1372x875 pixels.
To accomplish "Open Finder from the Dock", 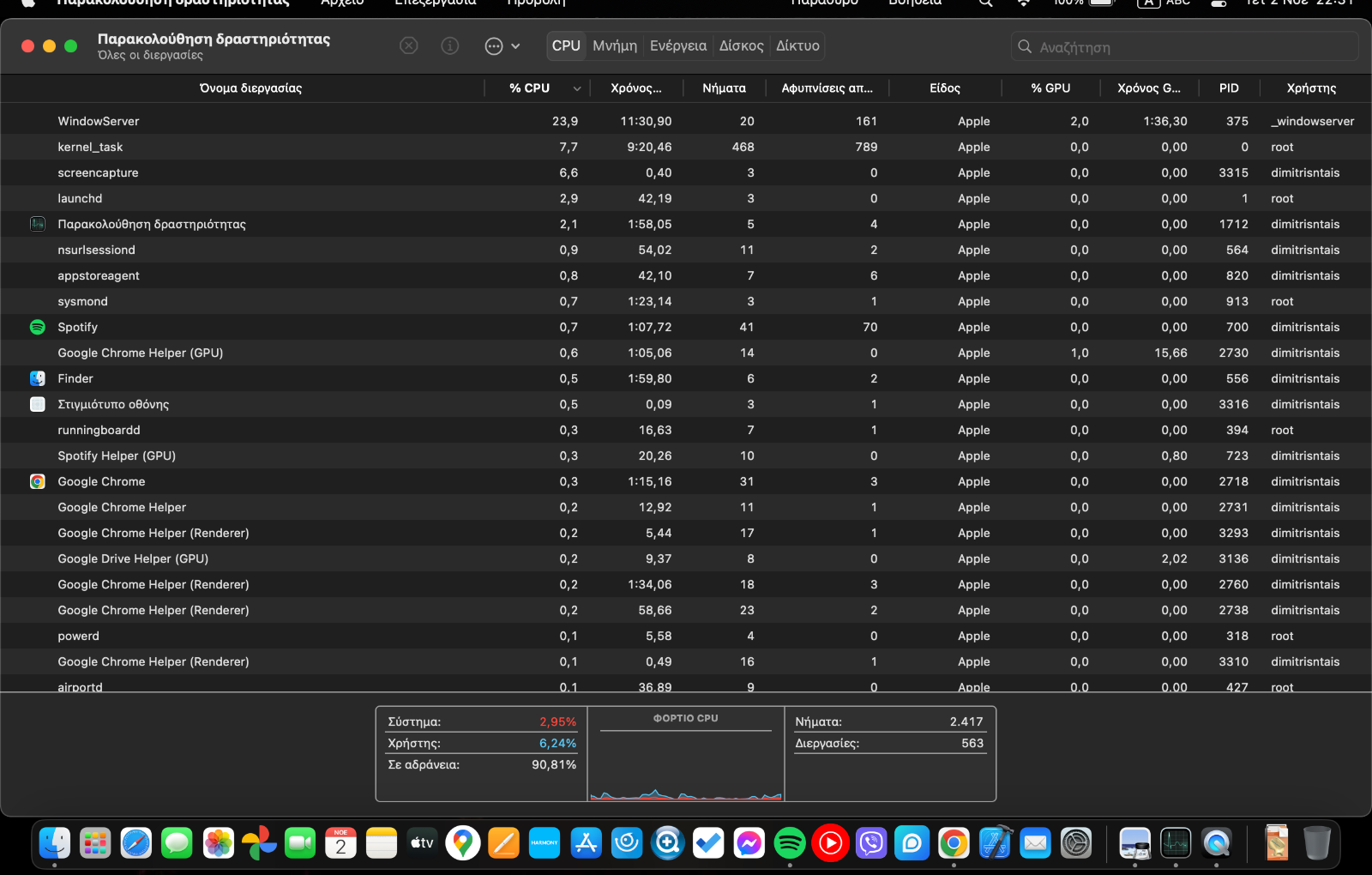I will (55, 843).
